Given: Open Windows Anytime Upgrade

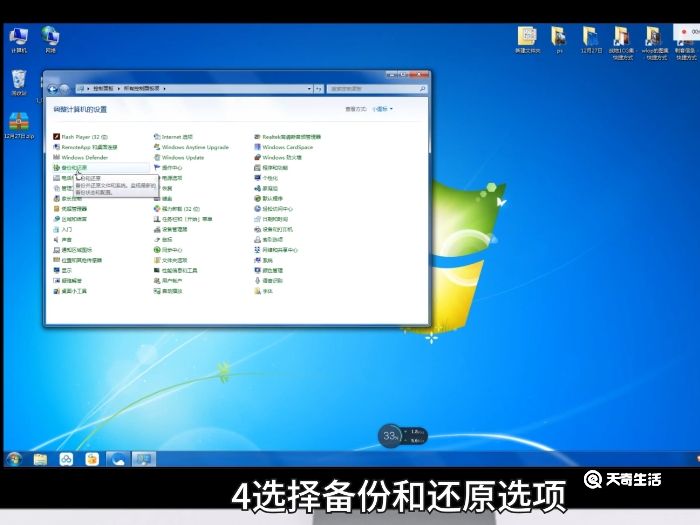Looking at the screenshot, I should coord(191,147).
